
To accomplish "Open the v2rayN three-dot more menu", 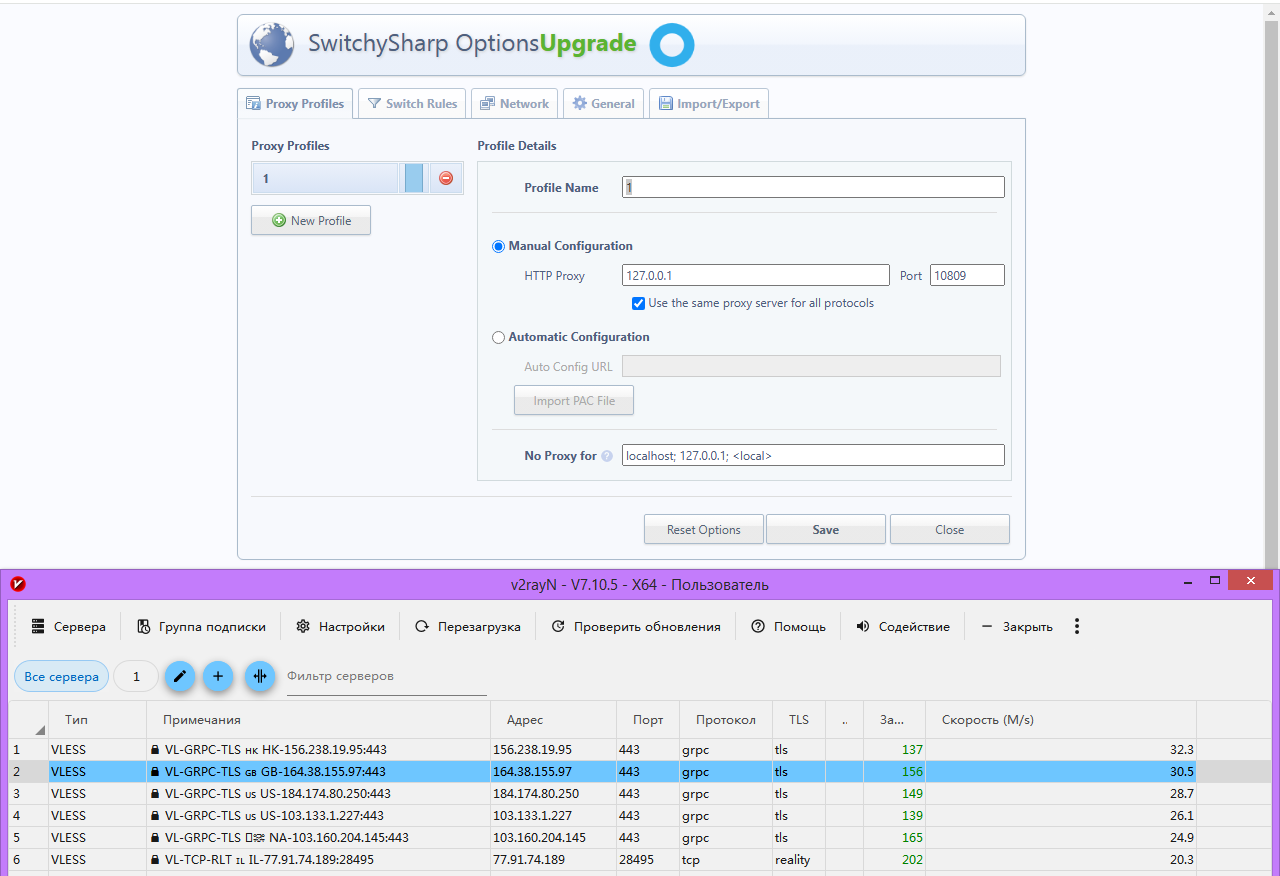I will click(1077, 626).
